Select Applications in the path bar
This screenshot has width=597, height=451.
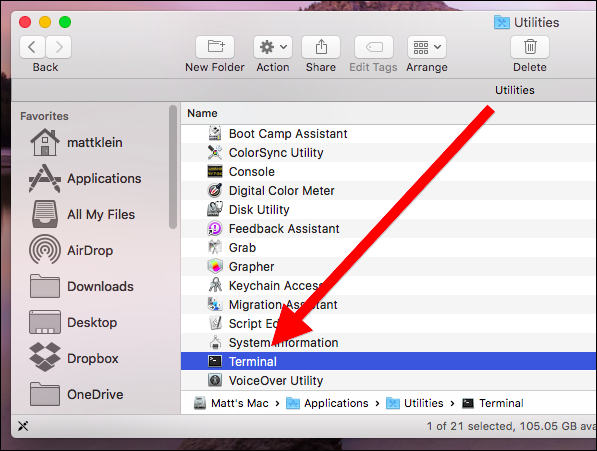pyautogui.click(x=327, y=403)
